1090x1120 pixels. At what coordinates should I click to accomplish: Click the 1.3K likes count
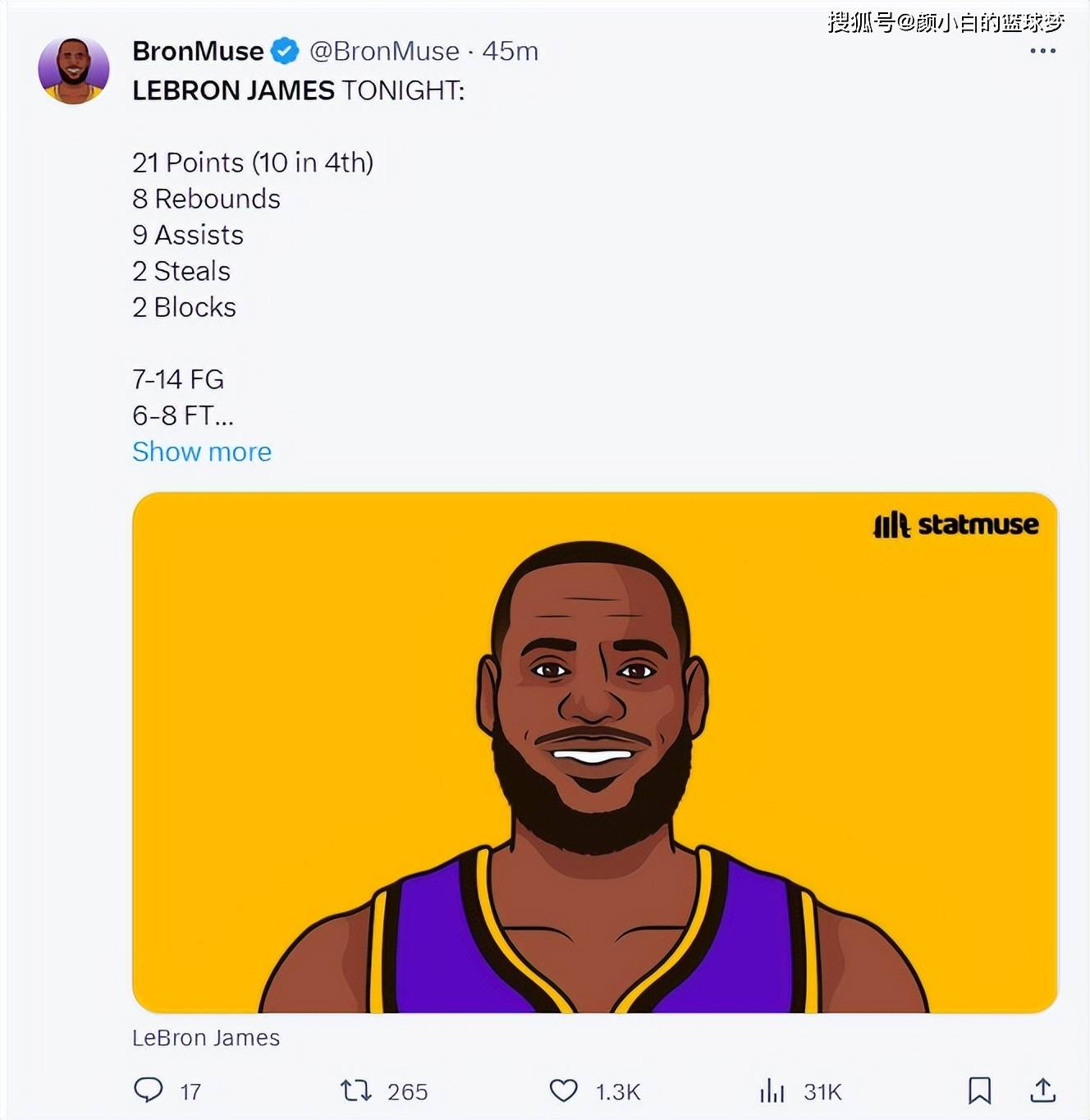coord(618,1091)
